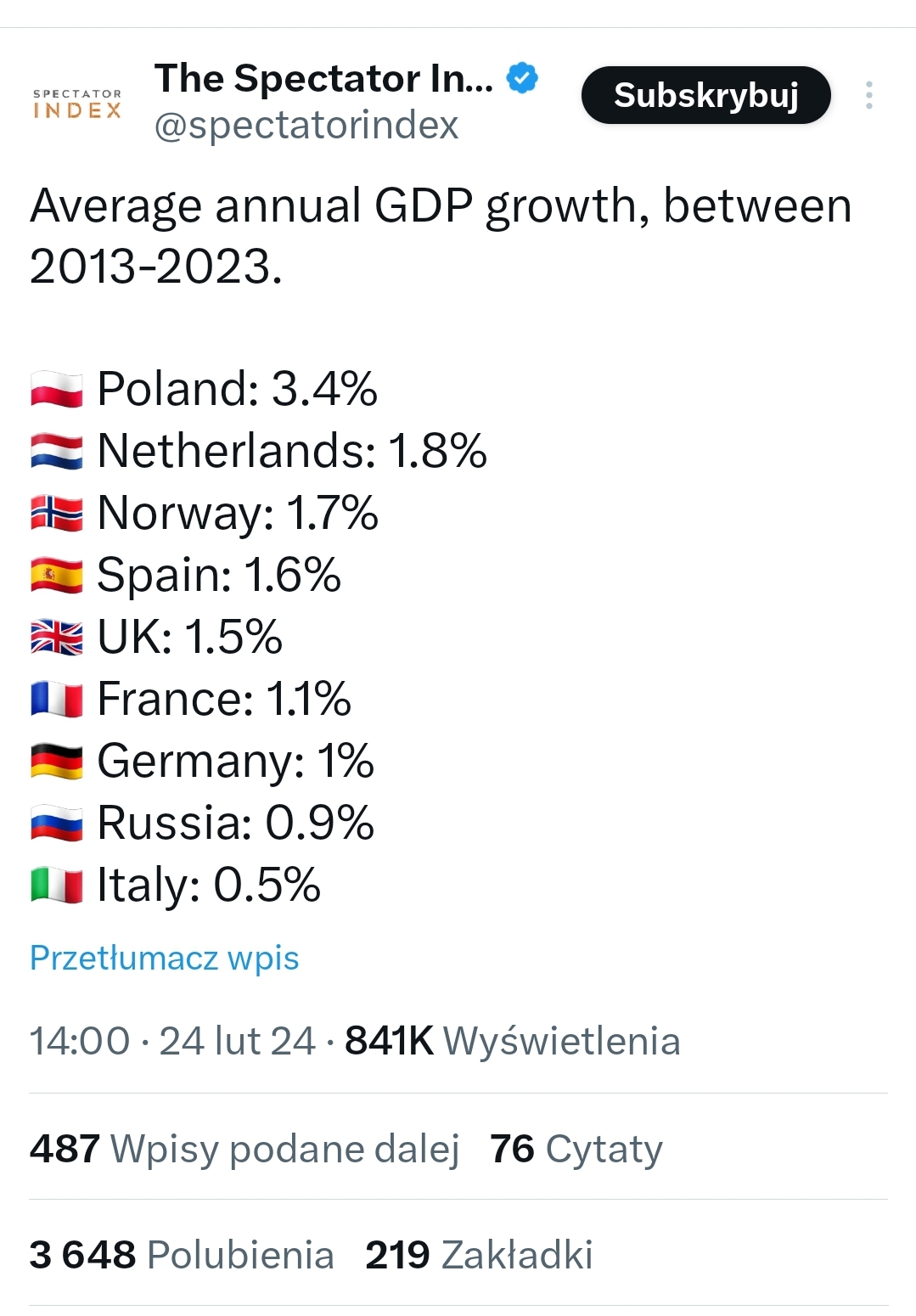Click the Poland flag emoji

57,390
